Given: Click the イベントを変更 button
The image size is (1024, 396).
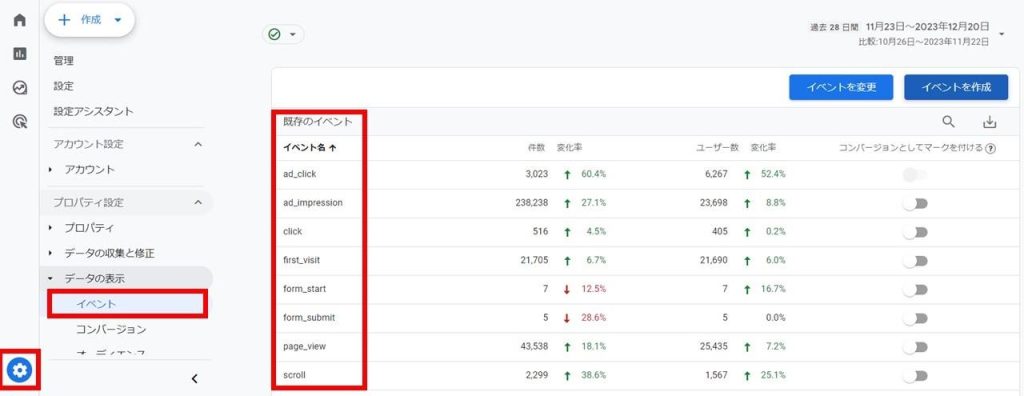Looking at the screenshot, I should click(x=840, y=87).
